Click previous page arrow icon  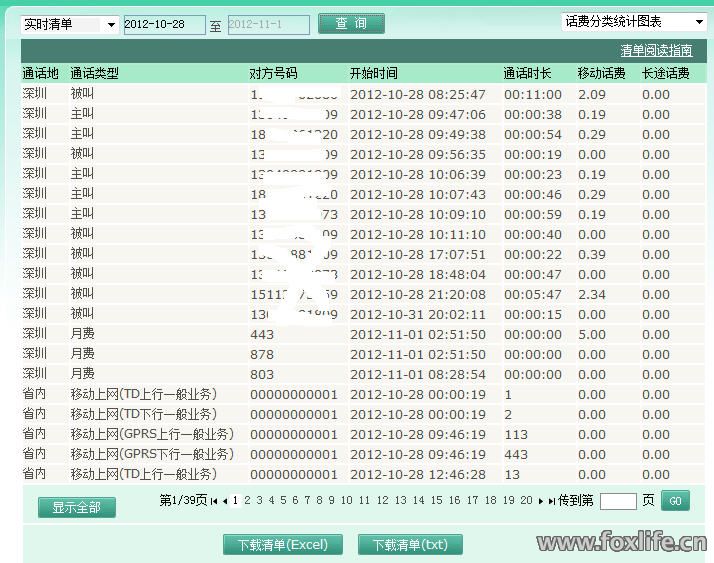(225, 501)
